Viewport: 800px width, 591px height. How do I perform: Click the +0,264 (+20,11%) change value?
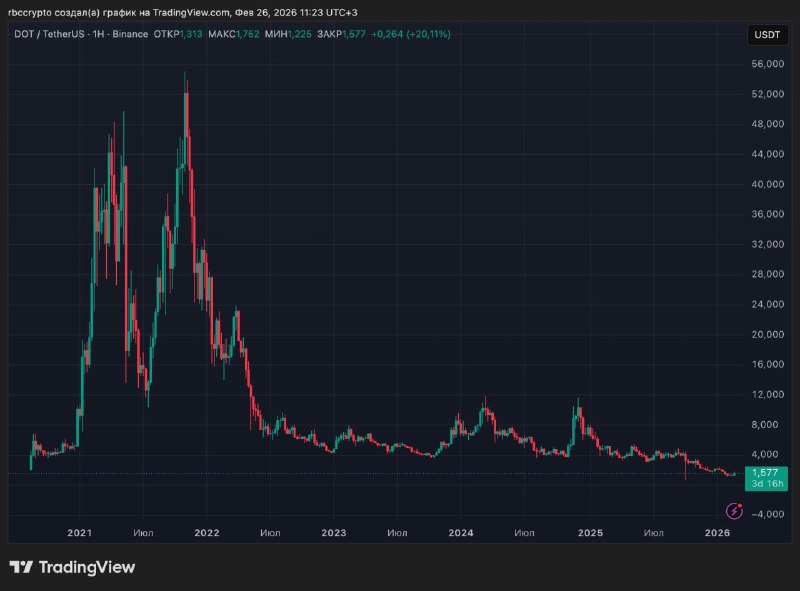(411, 34)
